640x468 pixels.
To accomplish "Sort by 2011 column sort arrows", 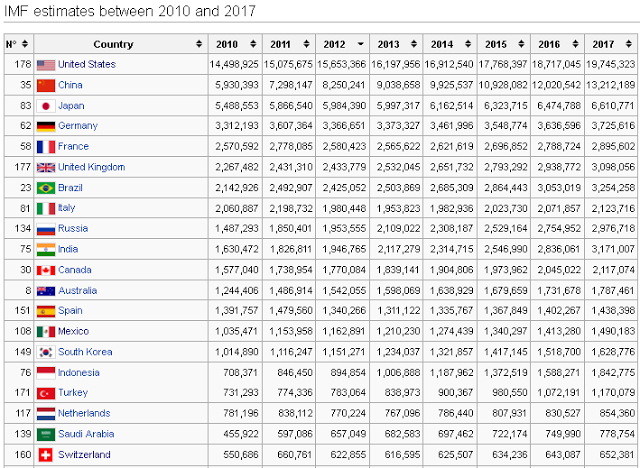I will [306, 44].
